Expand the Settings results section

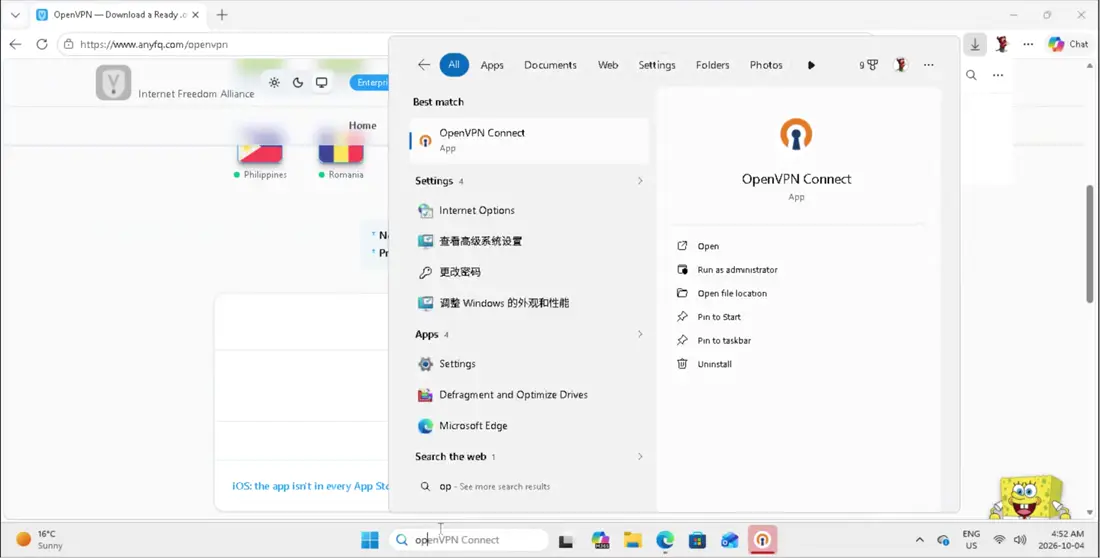coord(640,181)
